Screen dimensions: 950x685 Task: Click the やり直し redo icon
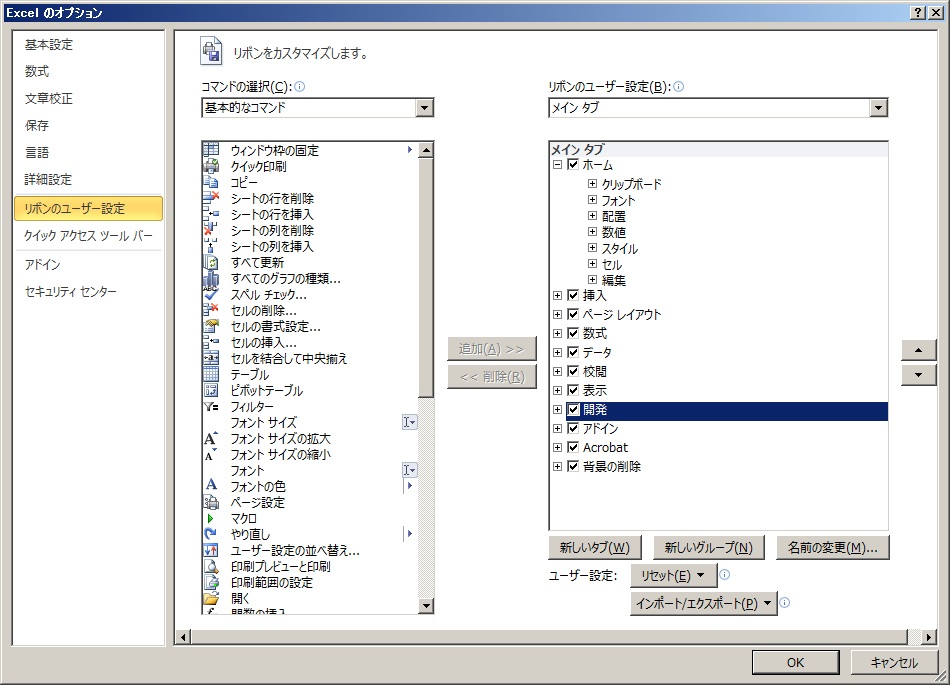[x=211, y=534]
